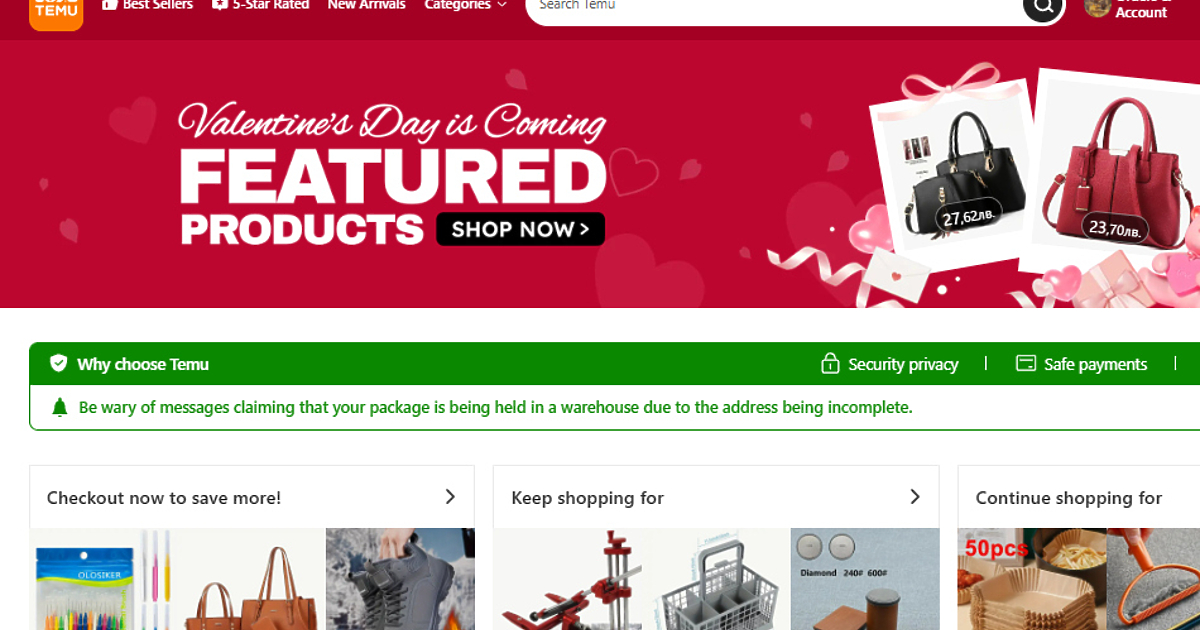Click the Safe payments card icon
Image resolution: width=1200 pixels, height=630 pixels.
(1026, 363)
